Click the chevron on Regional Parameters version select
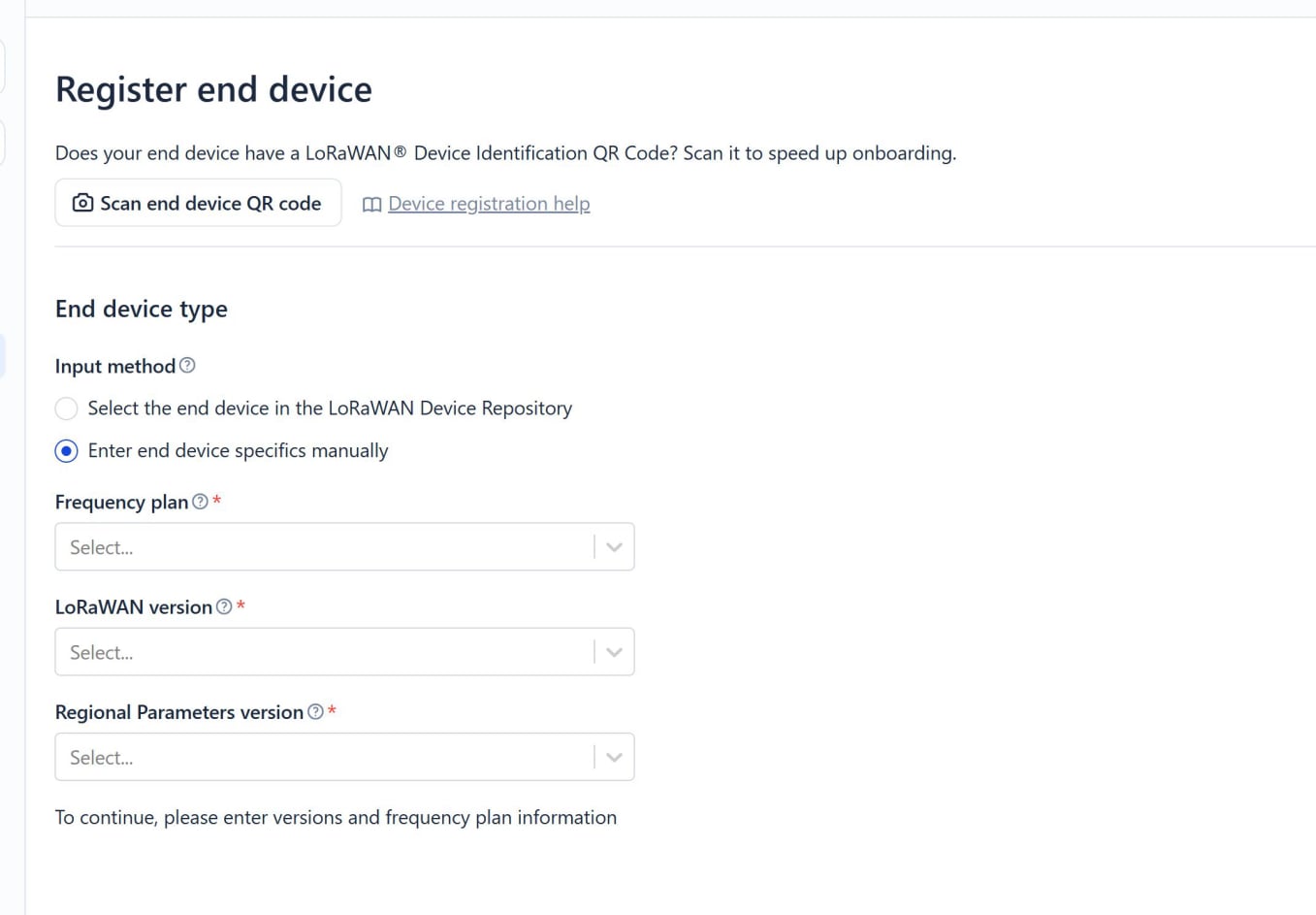1316x915 pixels. (x=613, y=757)
